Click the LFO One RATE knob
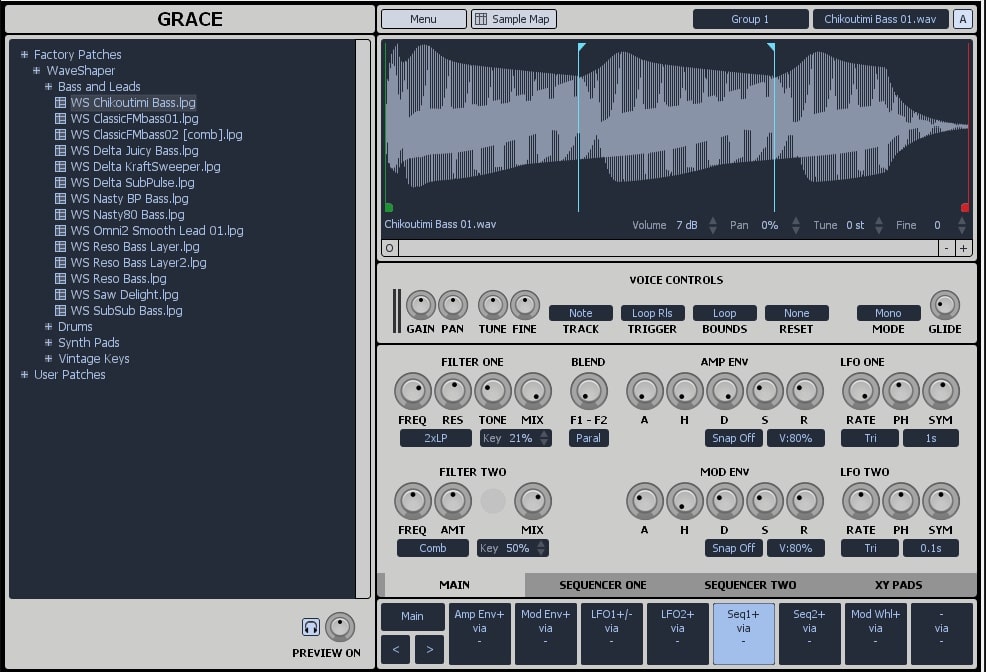 861,391
